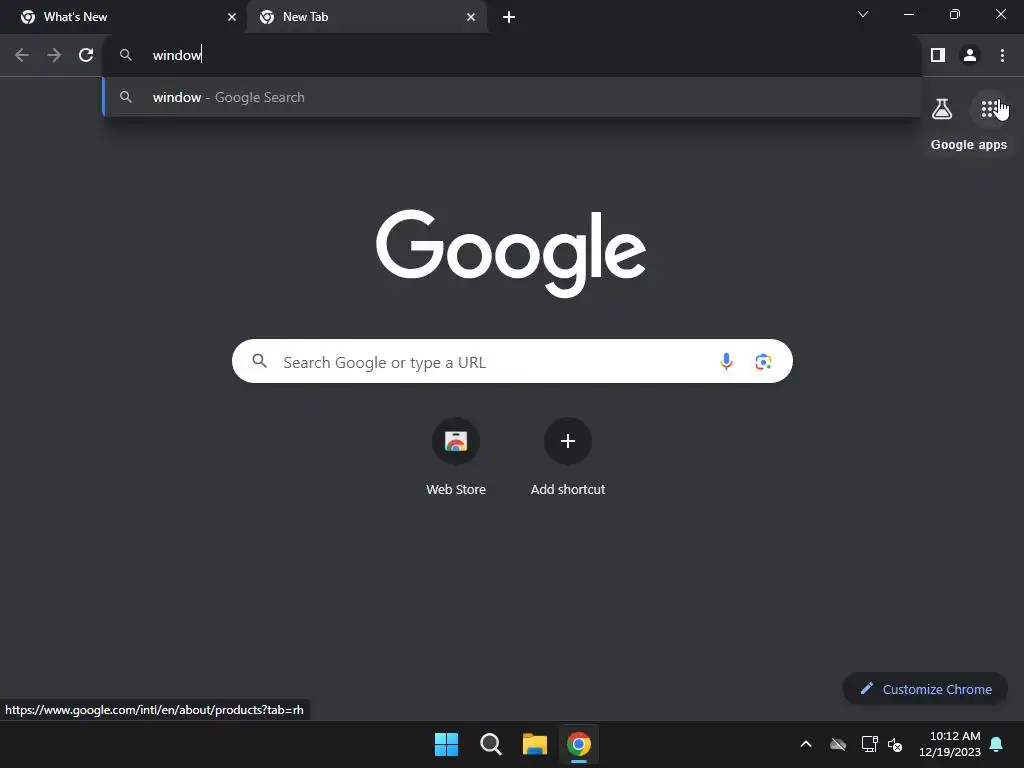Open Search Labs flask icon
The width and height of the screenshot is (1024, 768).
[x=942, y=109]
